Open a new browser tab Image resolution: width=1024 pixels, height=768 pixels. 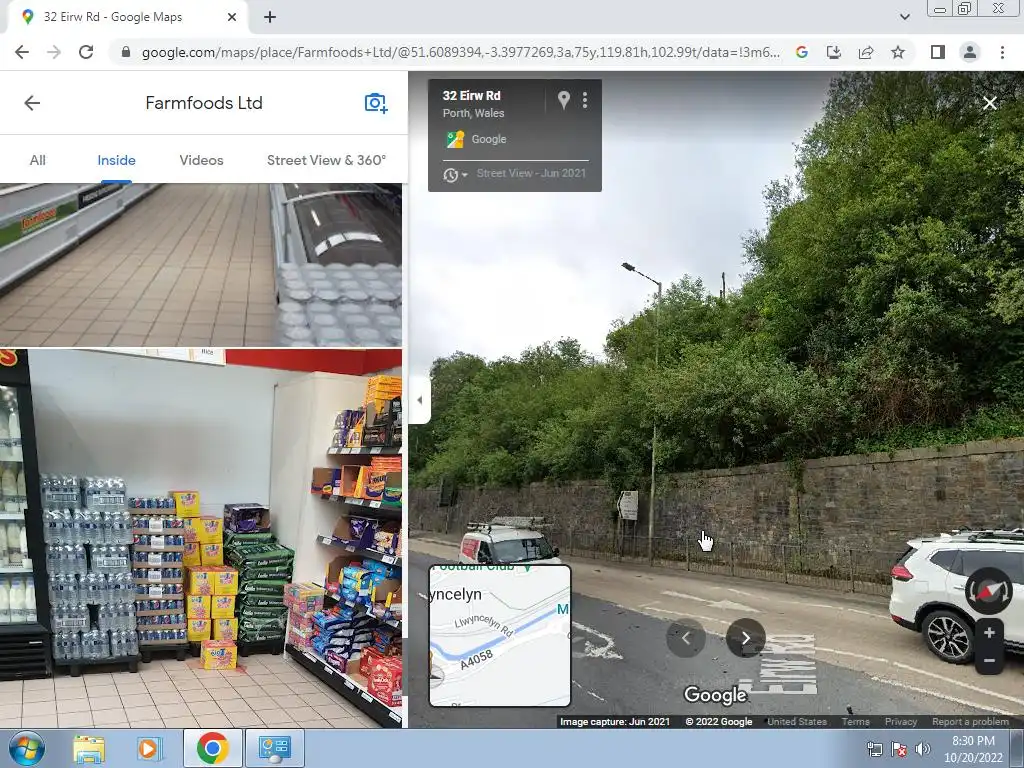pos(270,18)
